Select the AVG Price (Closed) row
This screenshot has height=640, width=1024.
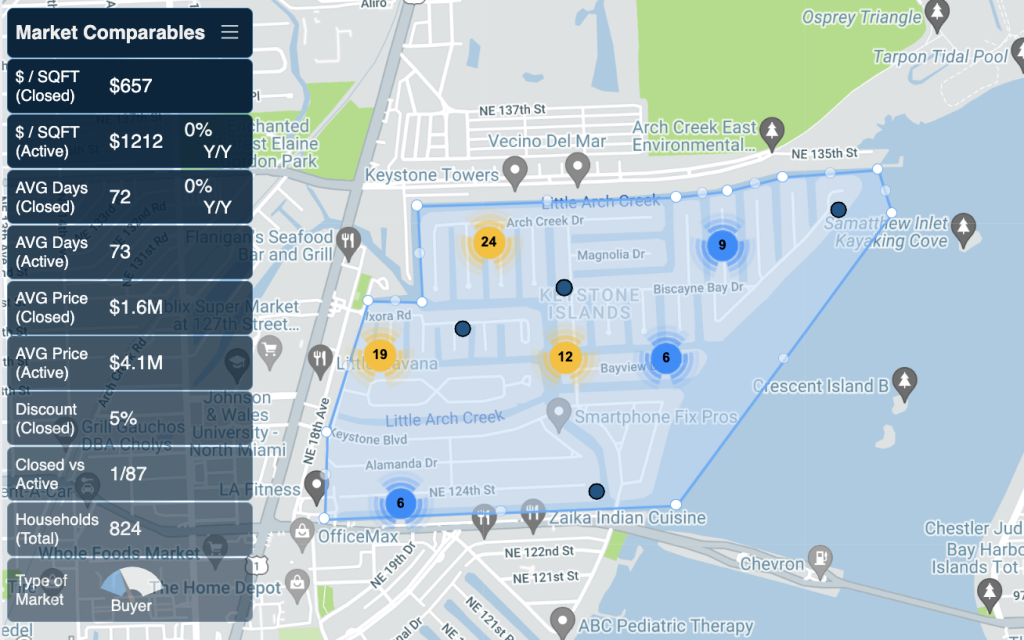pyautogui.click(x=130, y=308)
